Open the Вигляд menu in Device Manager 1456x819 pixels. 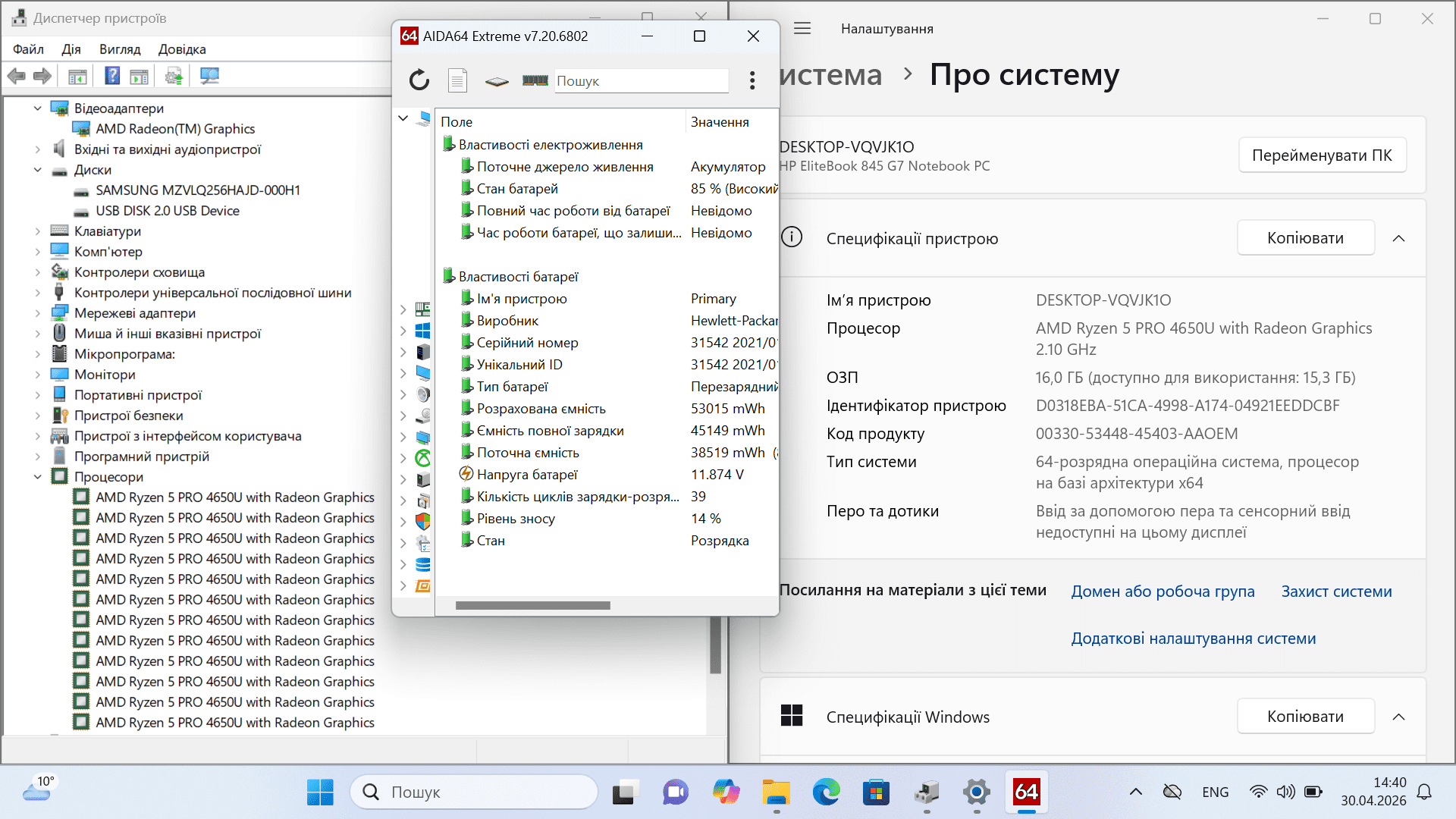120,49
